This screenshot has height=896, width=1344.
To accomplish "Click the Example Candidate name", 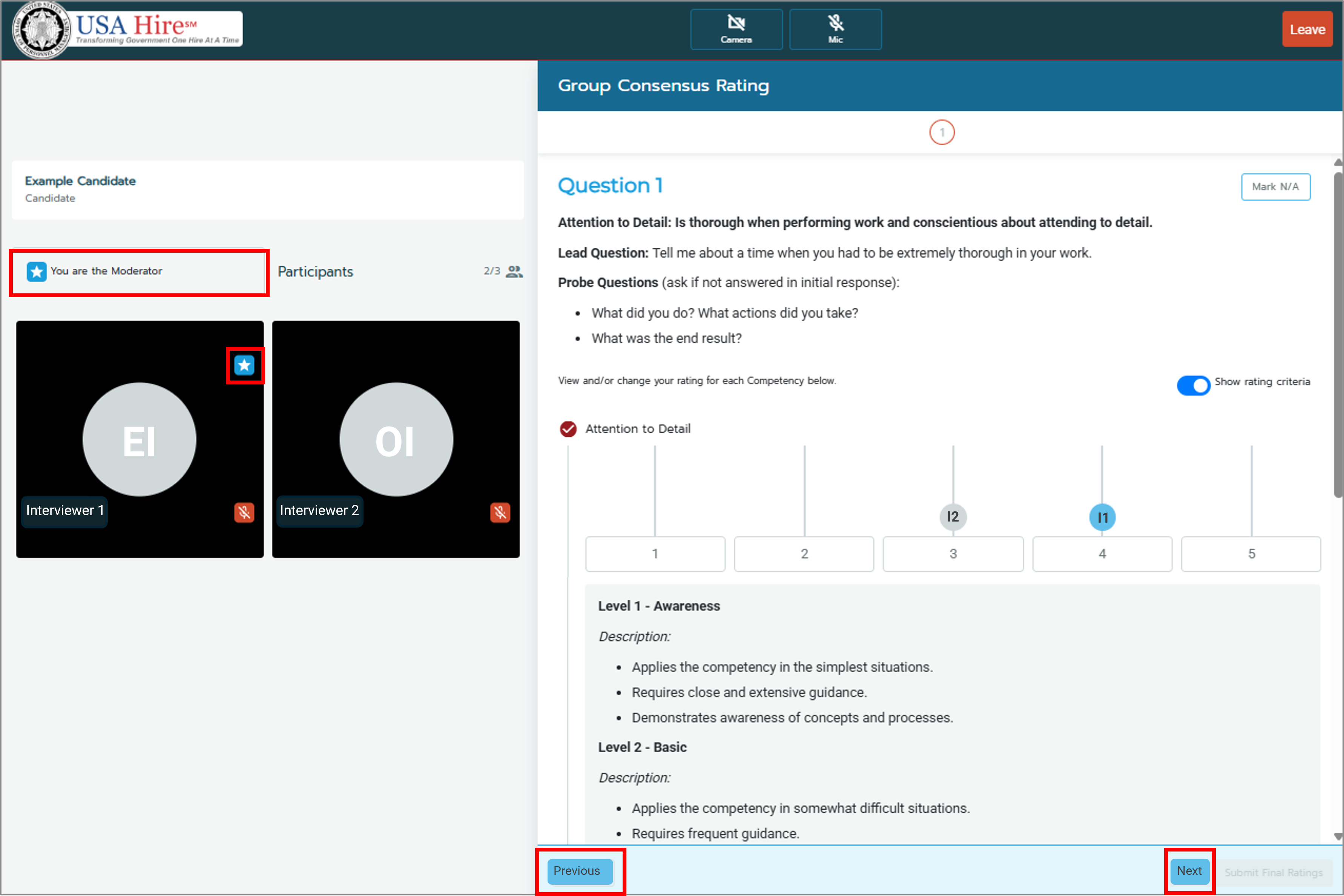I will (80, 181).
